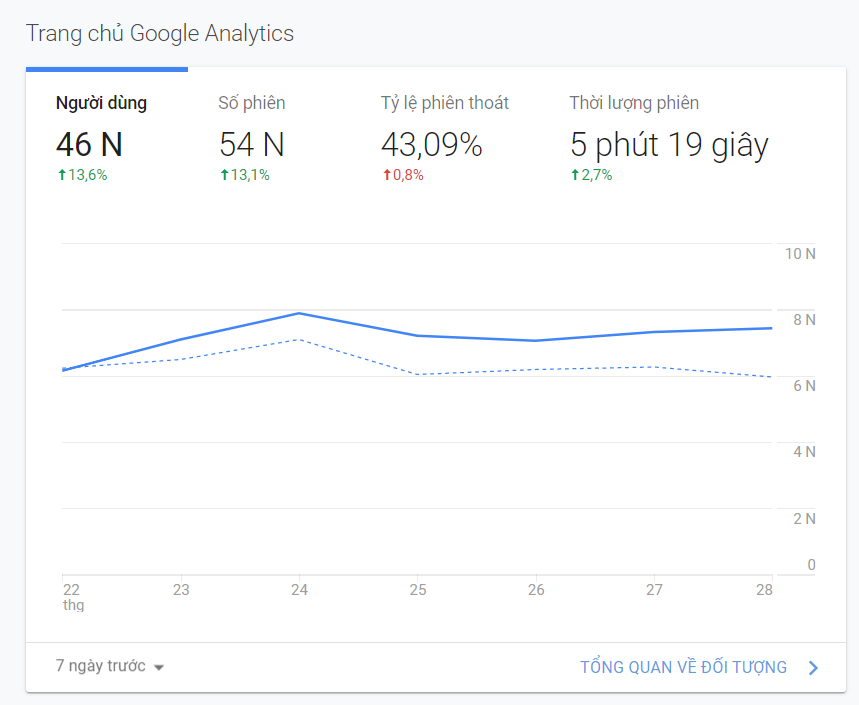Click the green up arrow beside 2,7%
The image size is (859, 705).
(575, 175)
